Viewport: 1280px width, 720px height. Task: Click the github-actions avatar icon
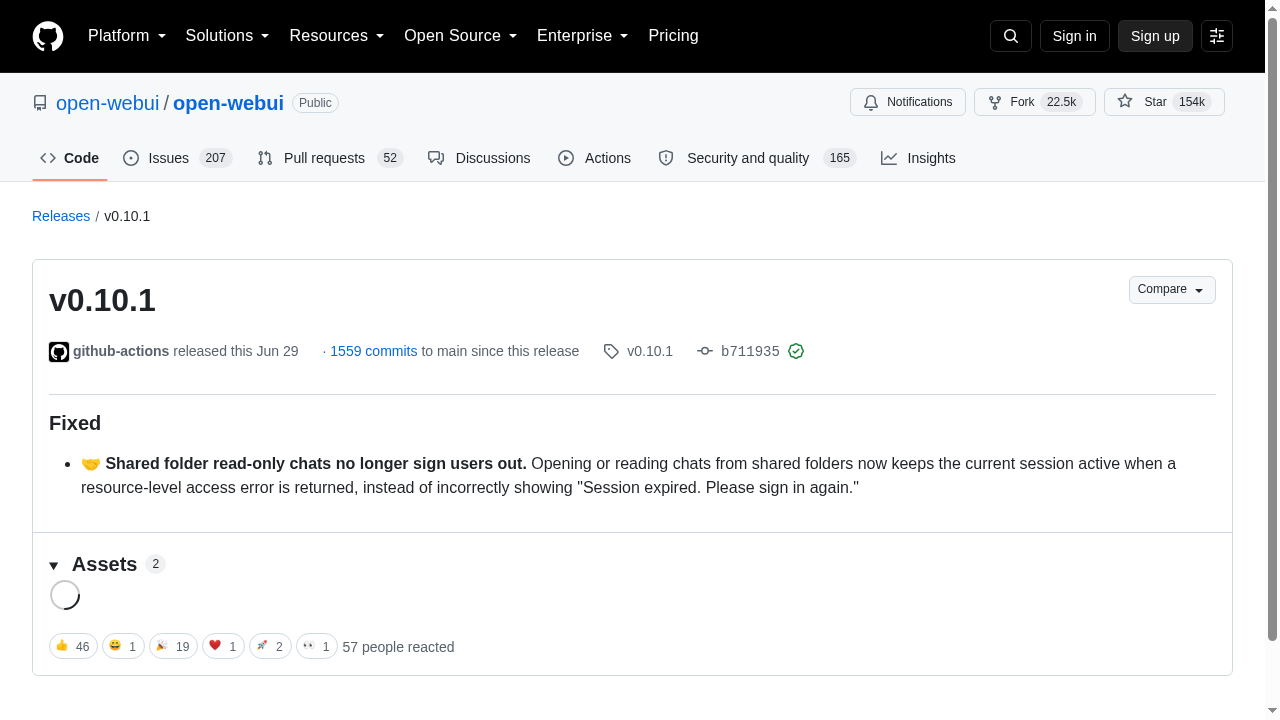click(59, 352)
